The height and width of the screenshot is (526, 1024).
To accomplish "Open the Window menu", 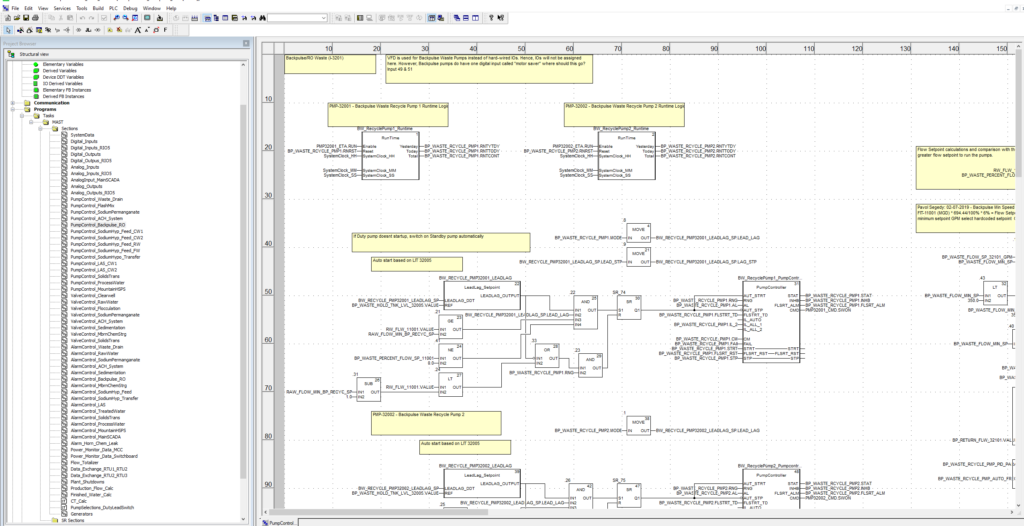I will point(152,8).
